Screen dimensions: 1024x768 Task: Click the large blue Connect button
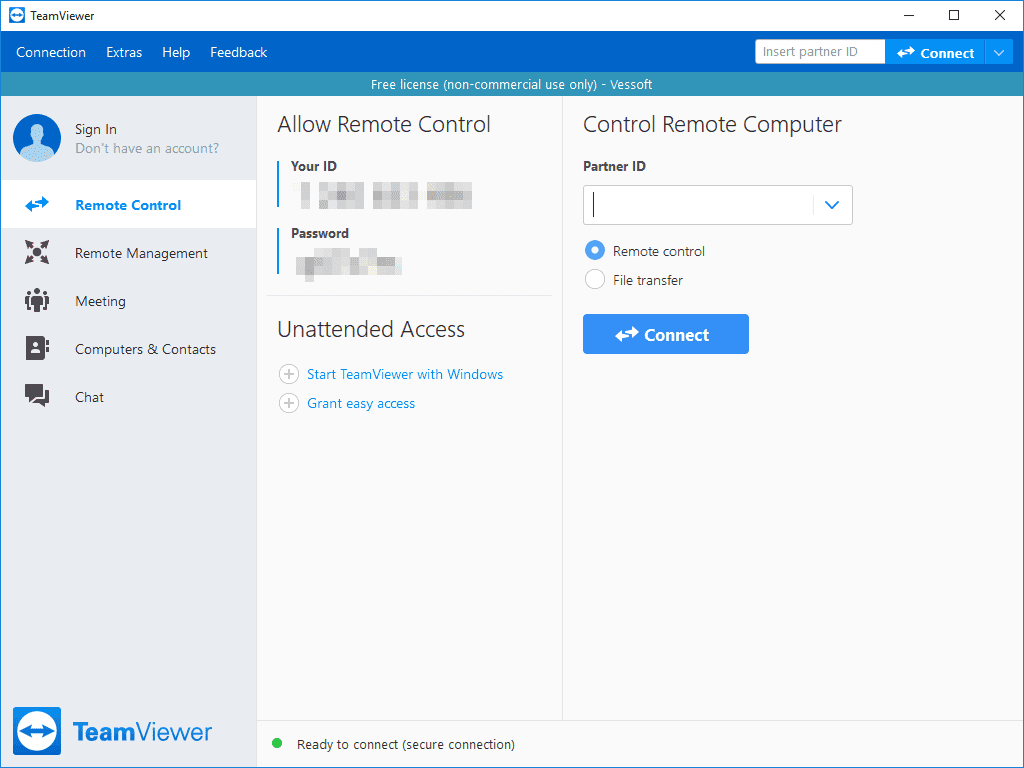click(665, 334)
